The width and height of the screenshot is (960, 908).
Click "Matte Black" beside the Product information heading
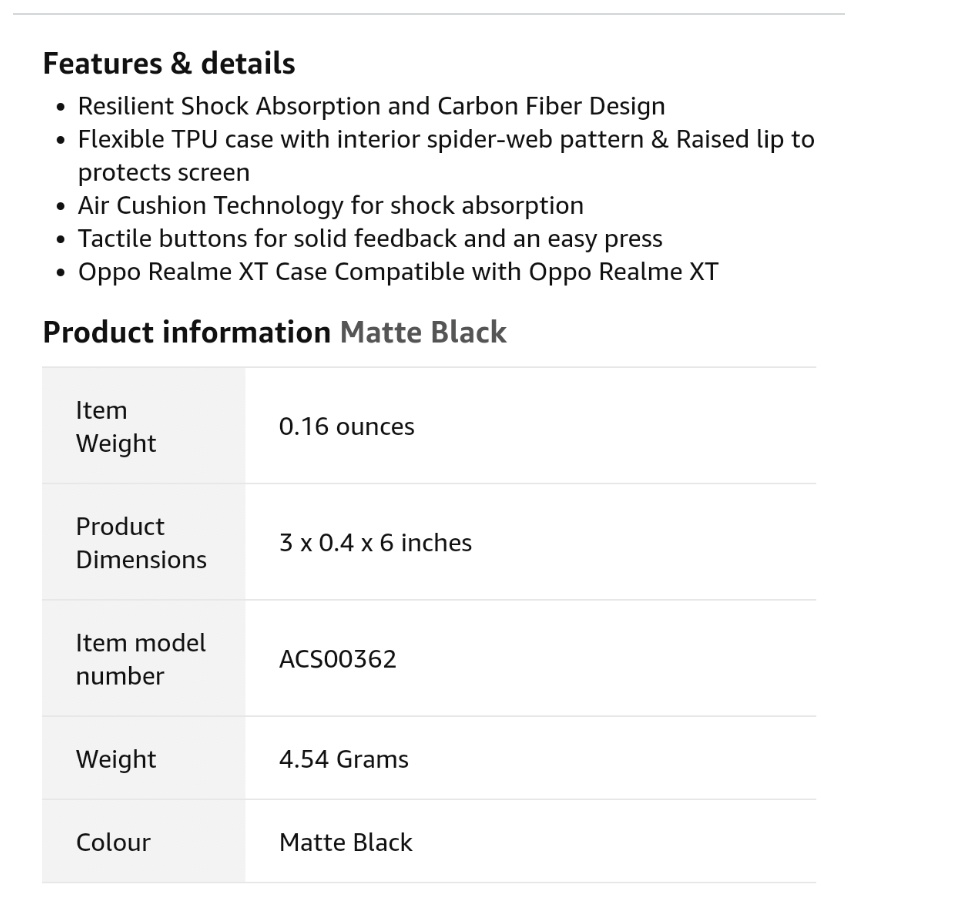coord(423,332)
